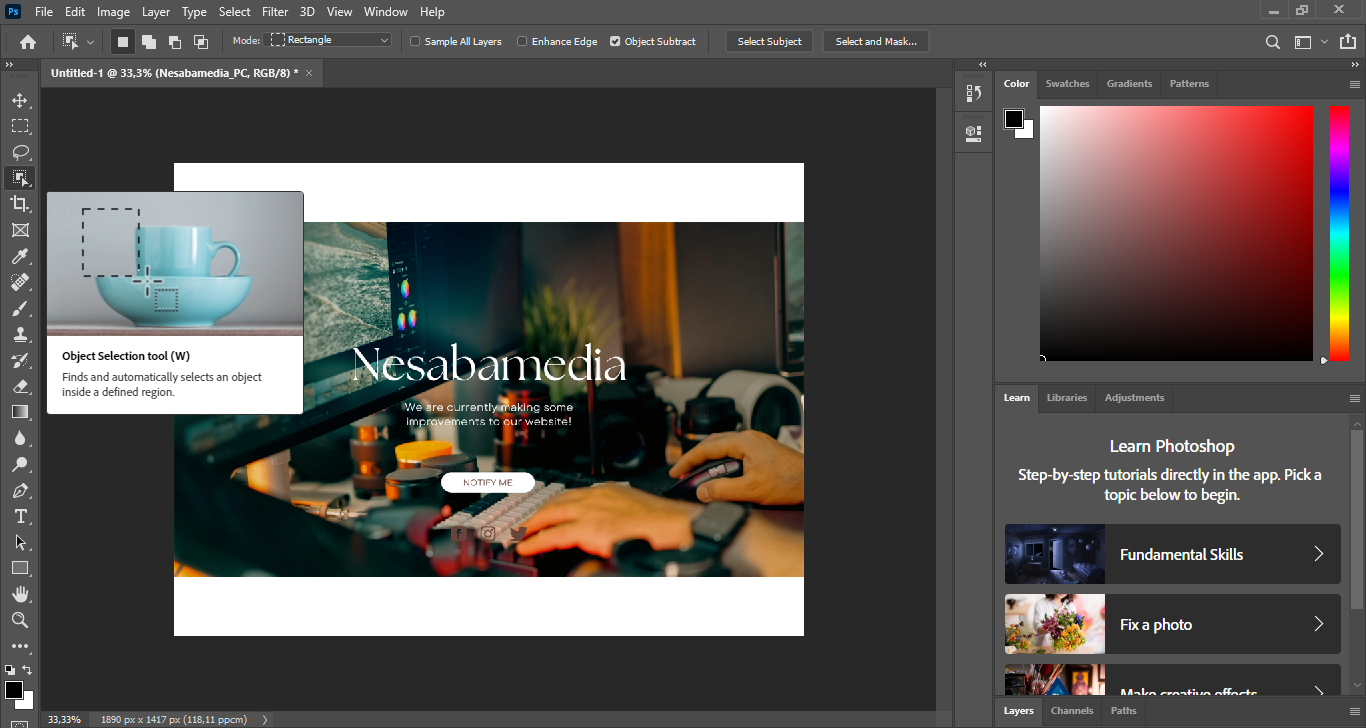Screen dimensions: 1366x728
Task: Click the rainbow hue slider strip
Action: tap(1339, 232)
